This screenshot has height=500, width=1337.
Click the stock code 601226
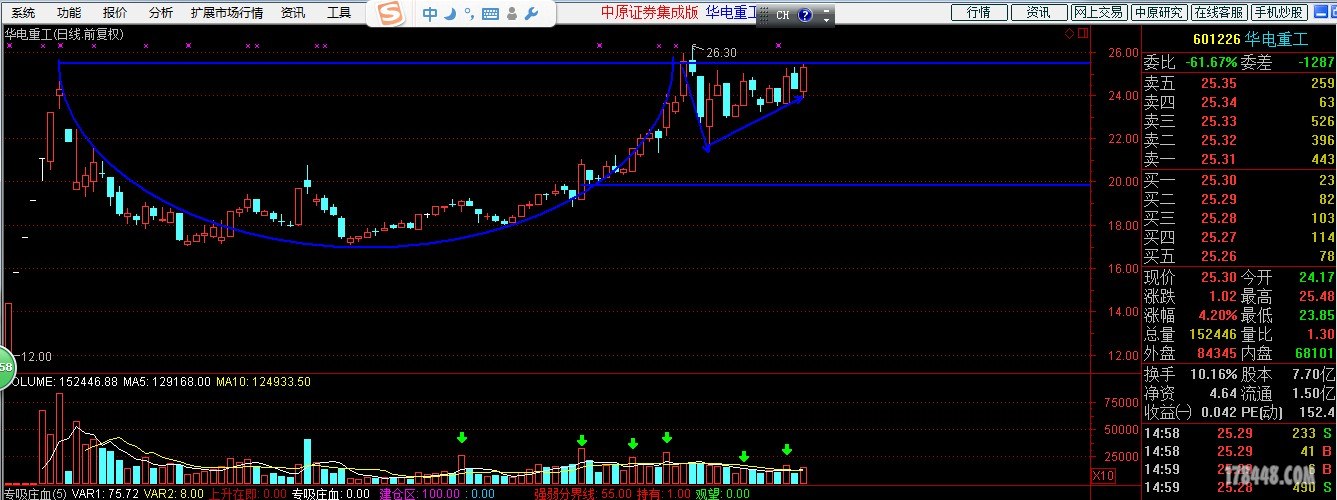pyautogui.click(x=1216, y=40)
